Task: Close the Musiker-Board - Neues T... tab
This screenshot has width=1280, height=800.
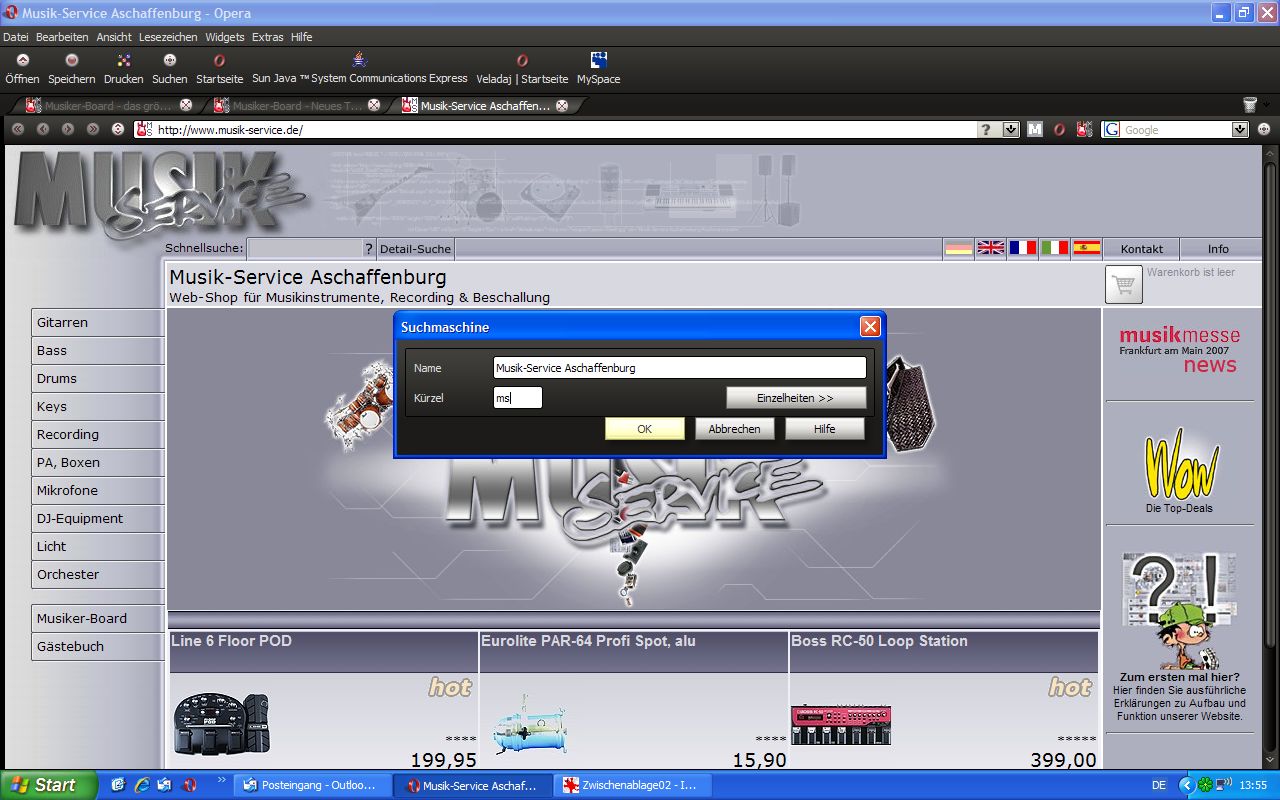Action: point(374,105)
